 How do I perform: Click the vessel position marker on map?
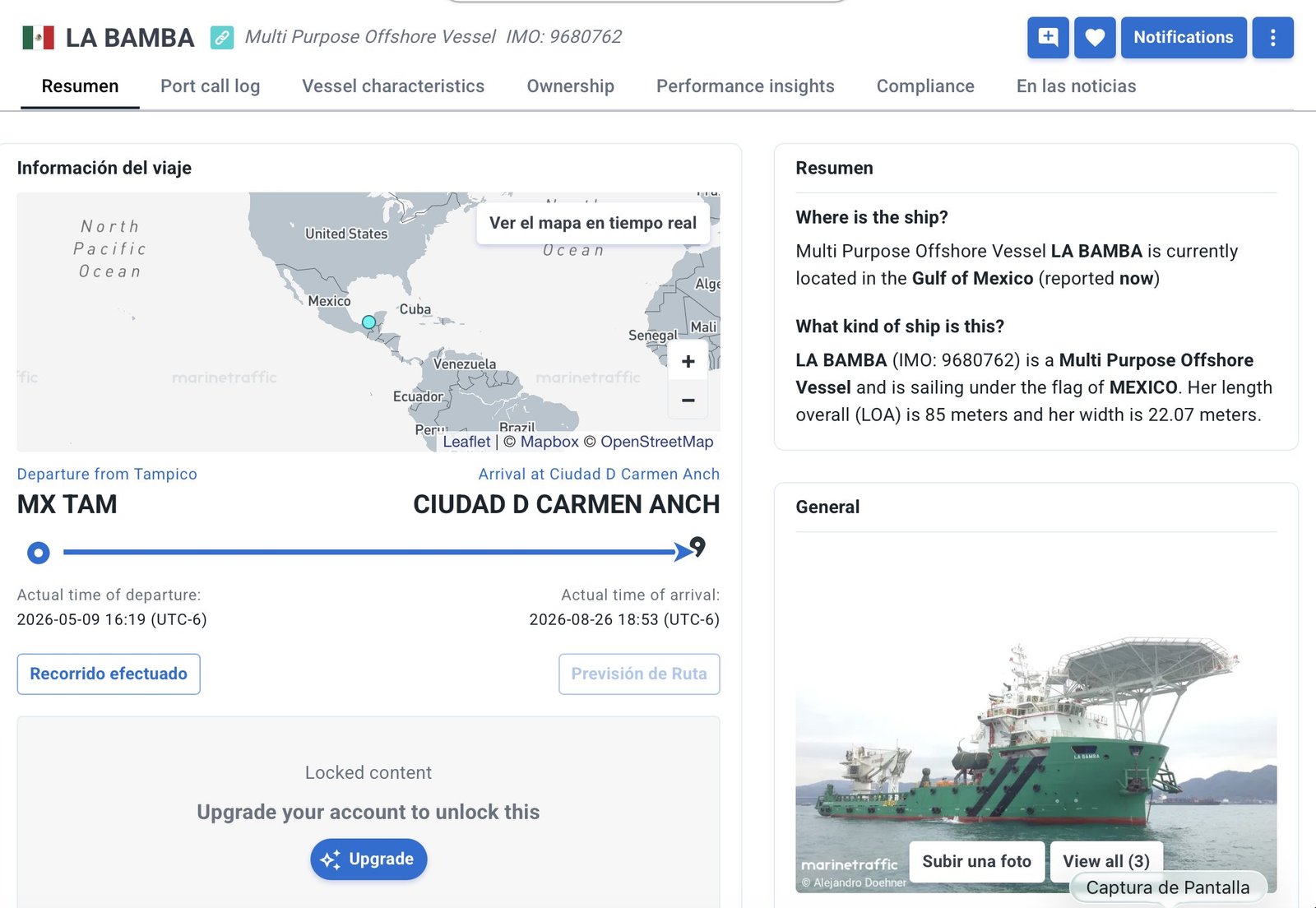(368, 322)
